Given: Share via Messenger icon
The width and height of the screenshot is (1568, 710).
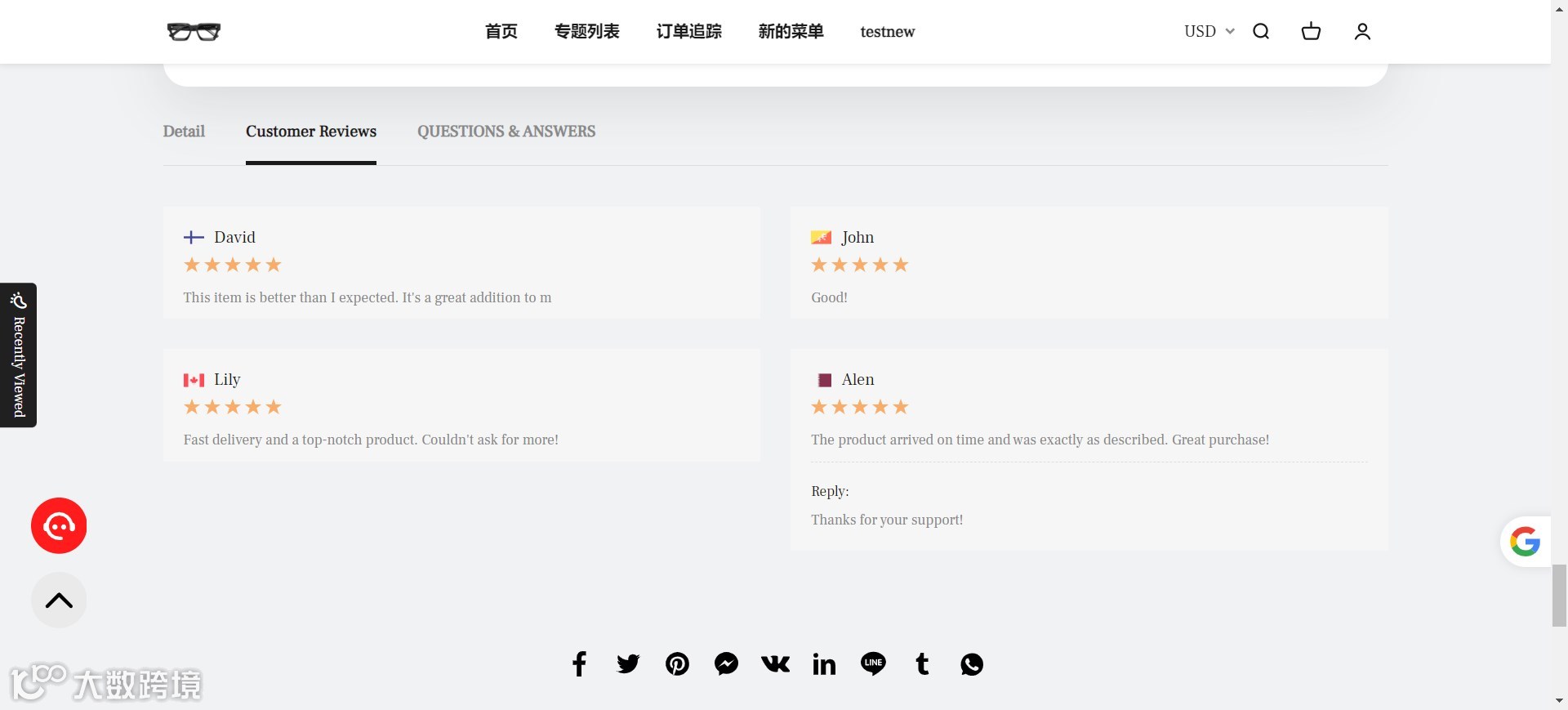Looking at the screenshot, I should [x=726, y=663].
